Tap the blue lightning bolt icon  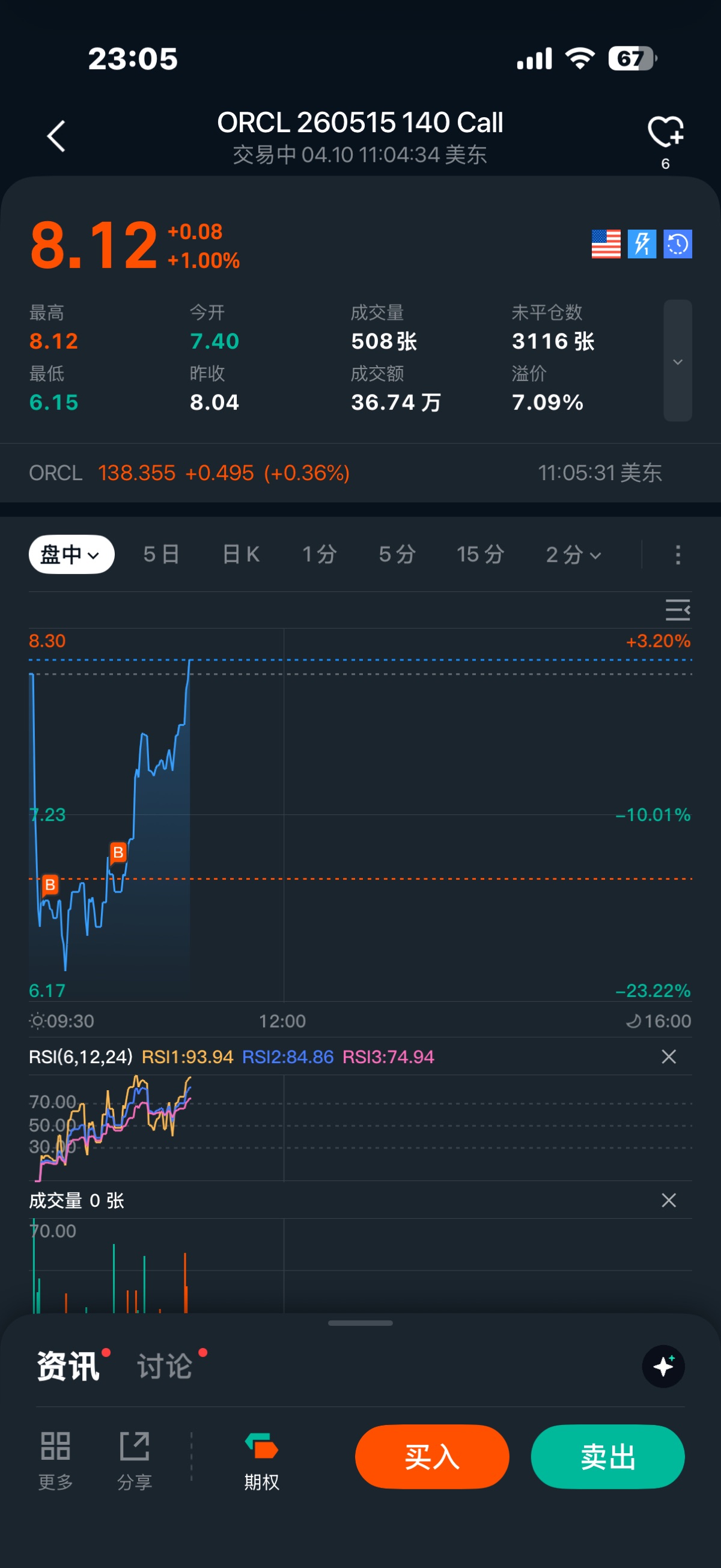pyautogui.click(x=642, y=244)
